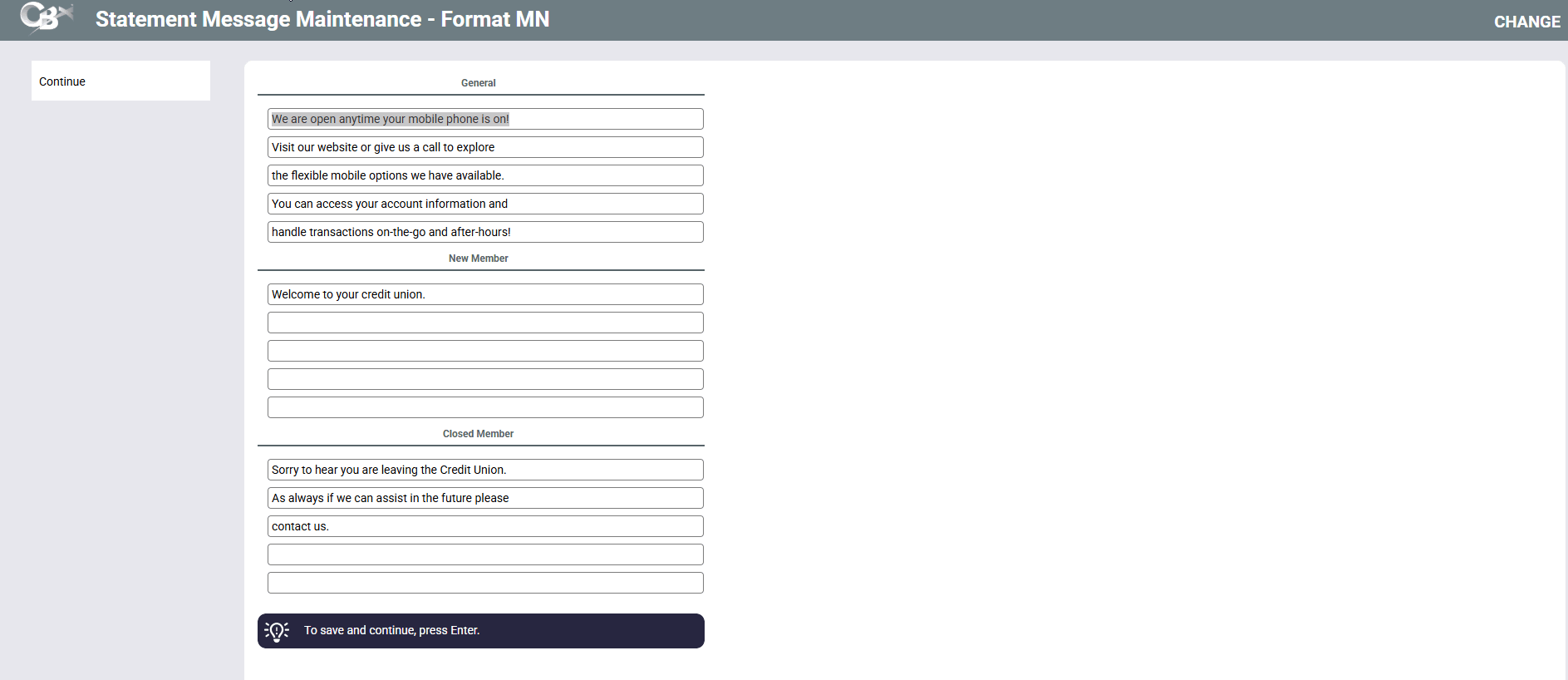1568x680 pixels.
Task: Click the CBX logo icon
Action: coord(46,17)
